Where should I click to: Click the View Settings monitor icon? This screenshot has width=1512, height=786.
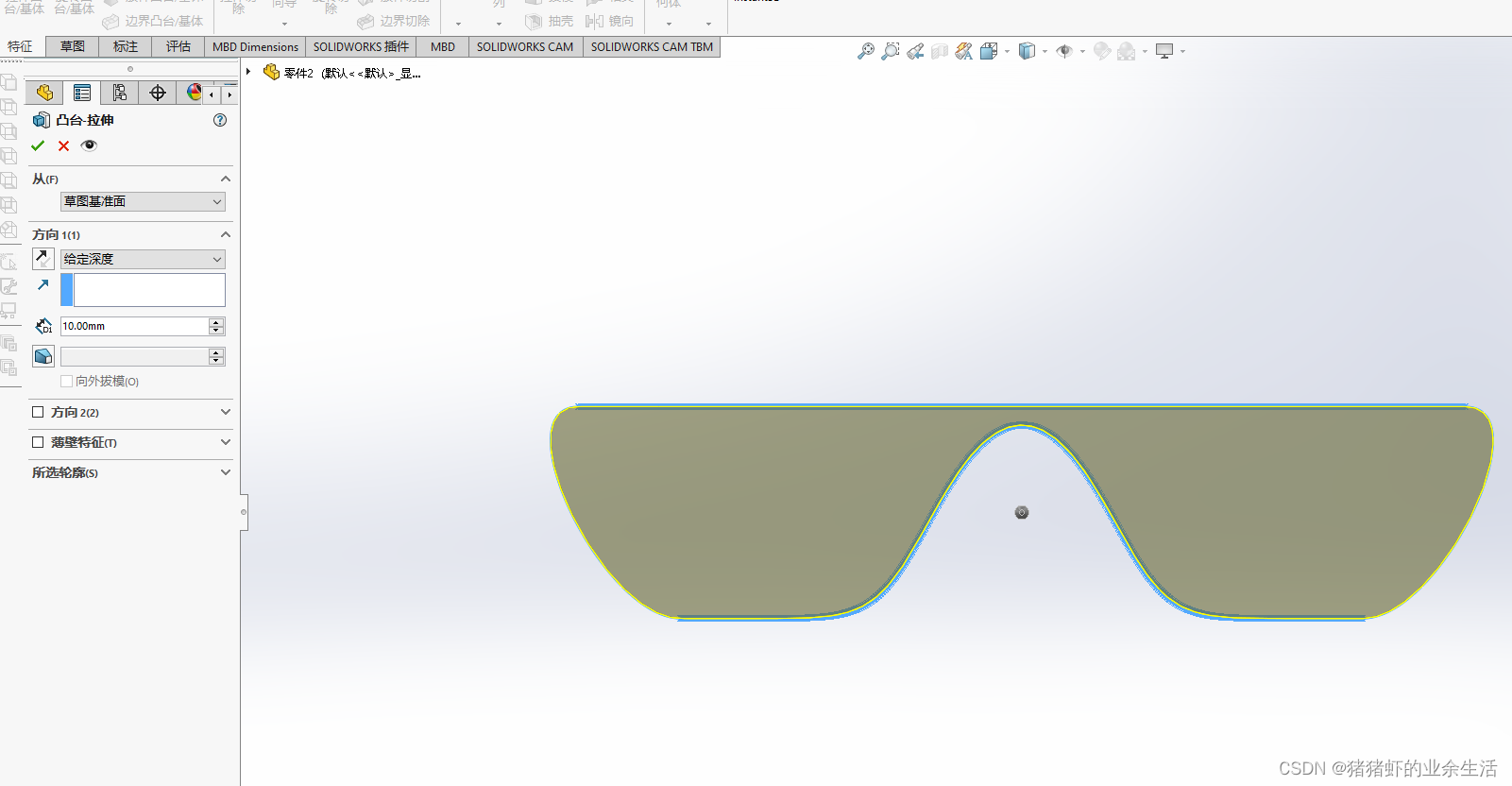pos(1164,51)
